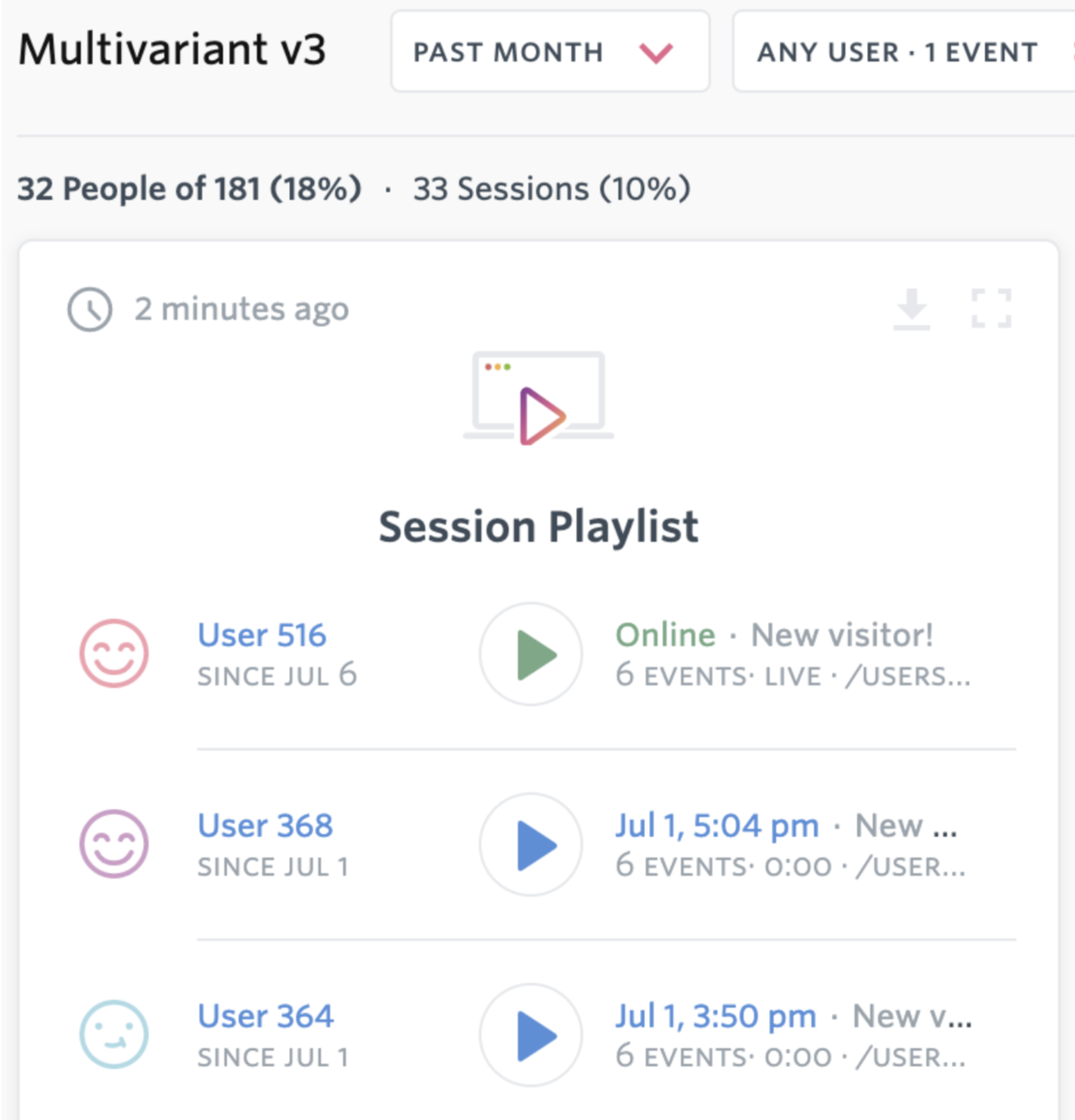The height and width of the screenshot is (1120, 1075).
Task: Click User 364's teal winking avatar
Action: pos(114,1034)
